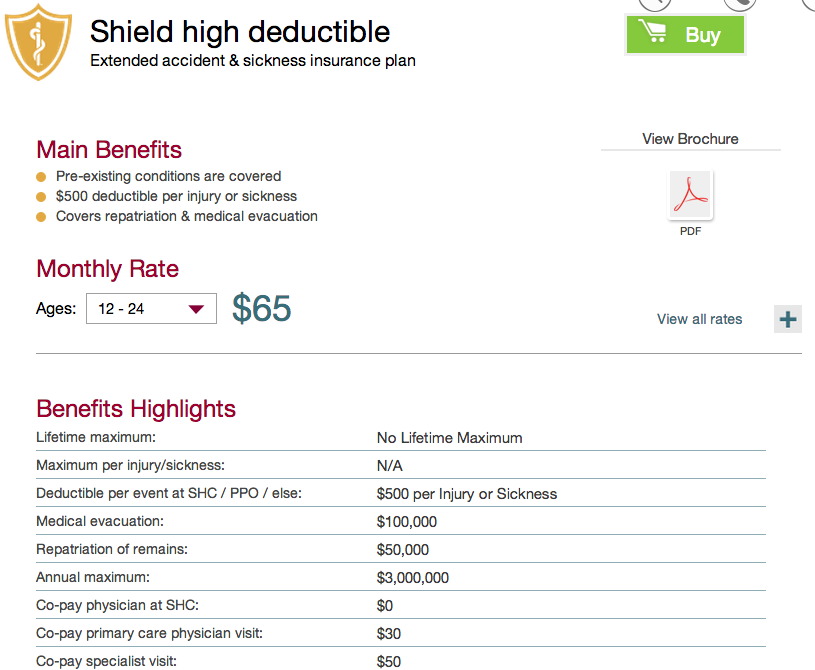Click the plus icon beside View all rates

point(787,319)
